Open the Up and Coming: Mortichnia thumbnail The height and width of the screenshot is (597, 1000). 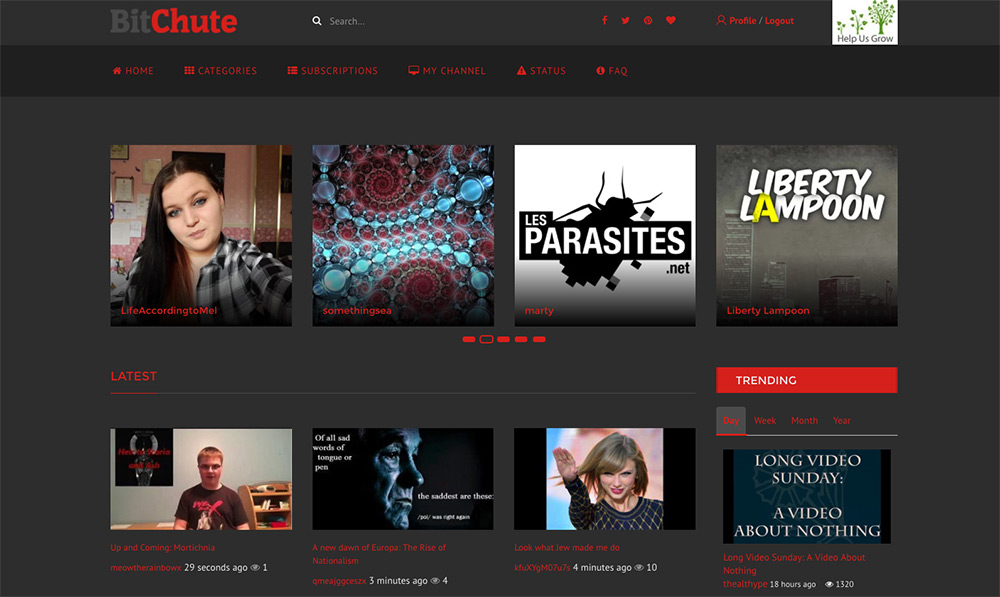pyautogui.click(x=201, y=479)
